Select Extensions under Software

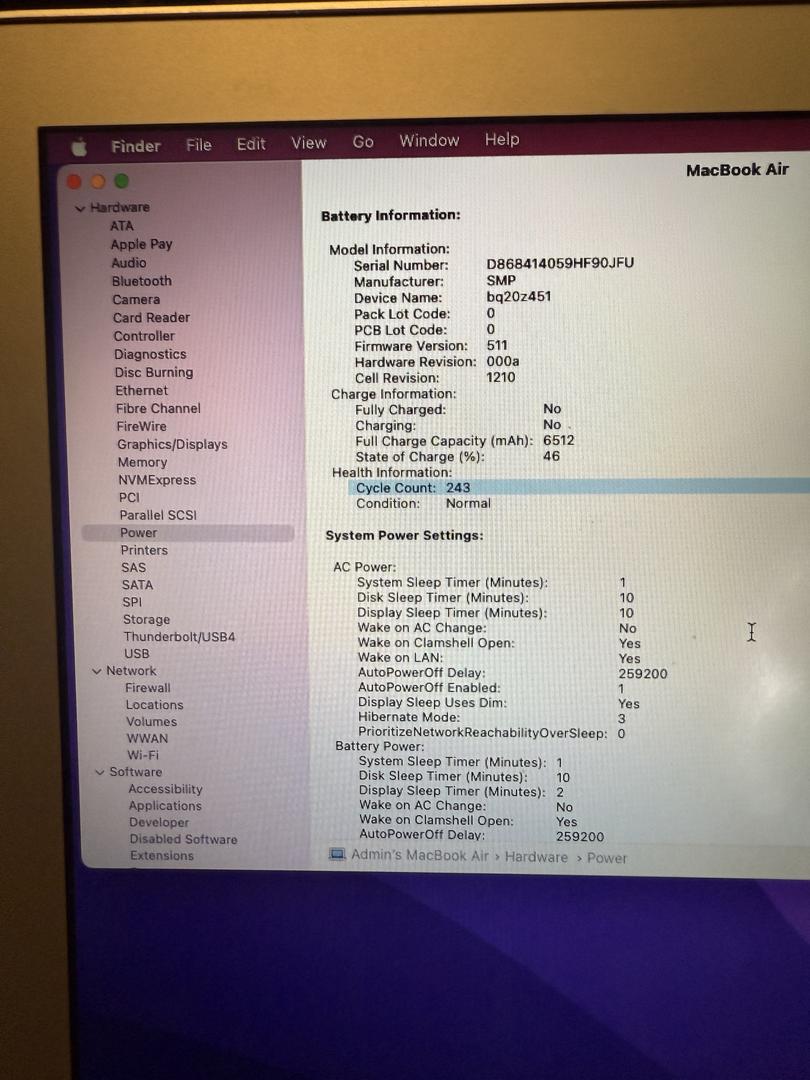[x=162, y=856]
